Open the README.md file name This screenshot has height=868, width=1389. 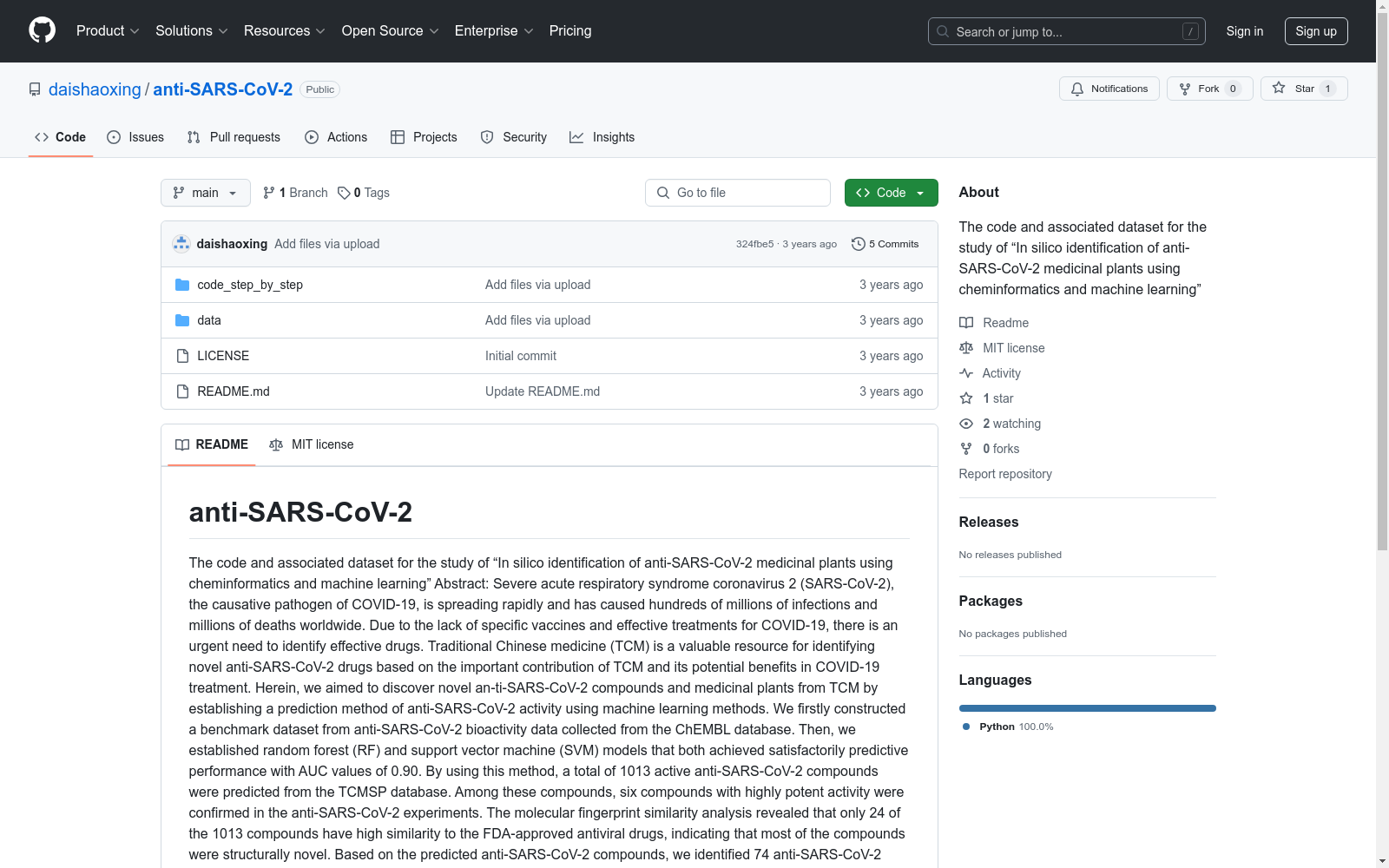pos(234,391)
